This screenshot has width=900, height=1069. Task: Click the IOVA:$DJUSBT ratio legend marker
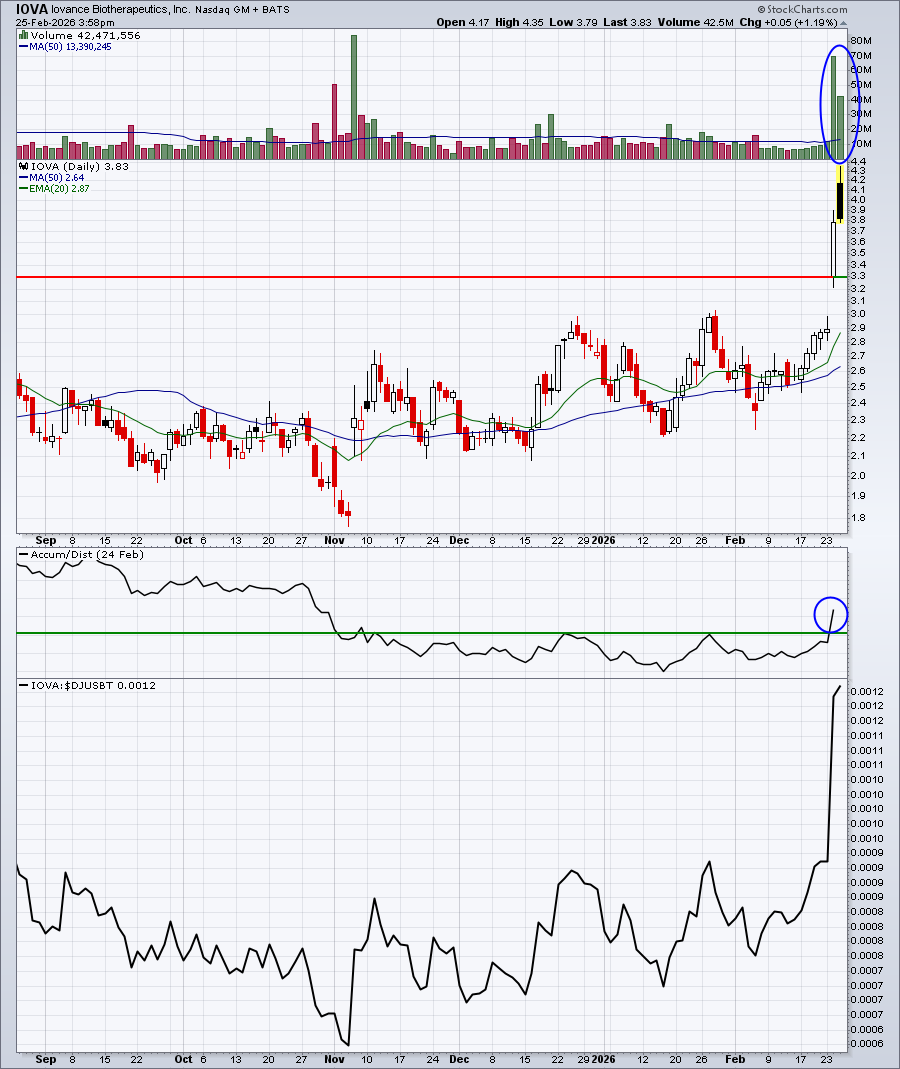coord(24,686)
